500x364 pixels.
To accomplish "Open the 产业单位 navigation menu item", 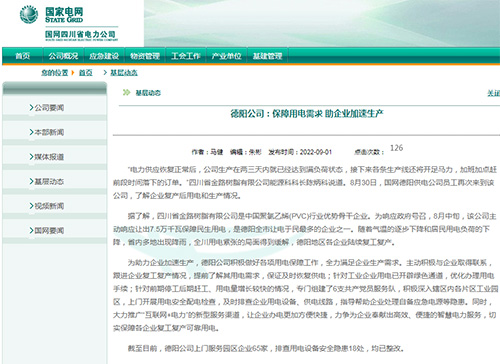I will tap(227, 56).
